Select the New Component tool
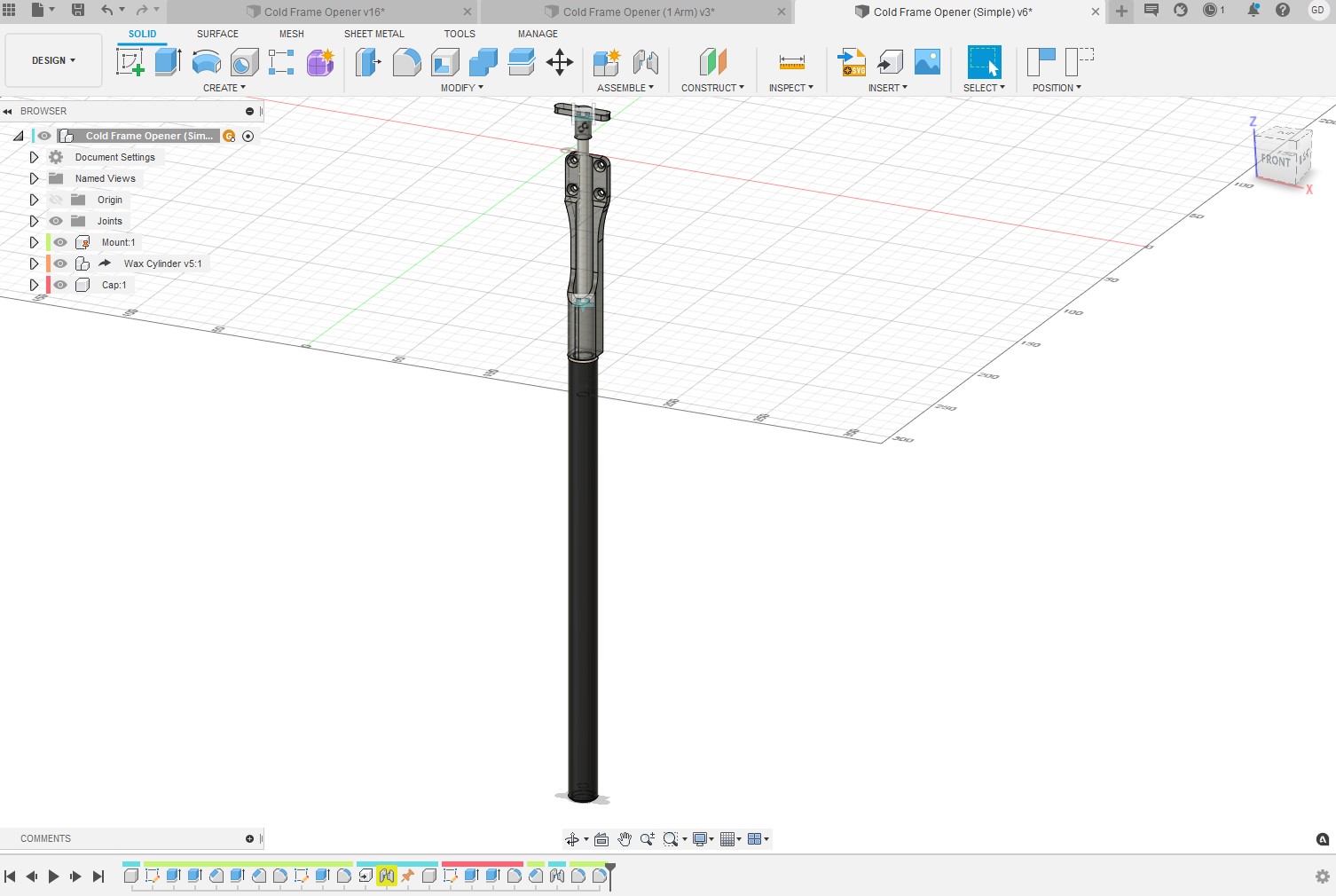The height and width of the screenshot is (896, 1336). 607,62
